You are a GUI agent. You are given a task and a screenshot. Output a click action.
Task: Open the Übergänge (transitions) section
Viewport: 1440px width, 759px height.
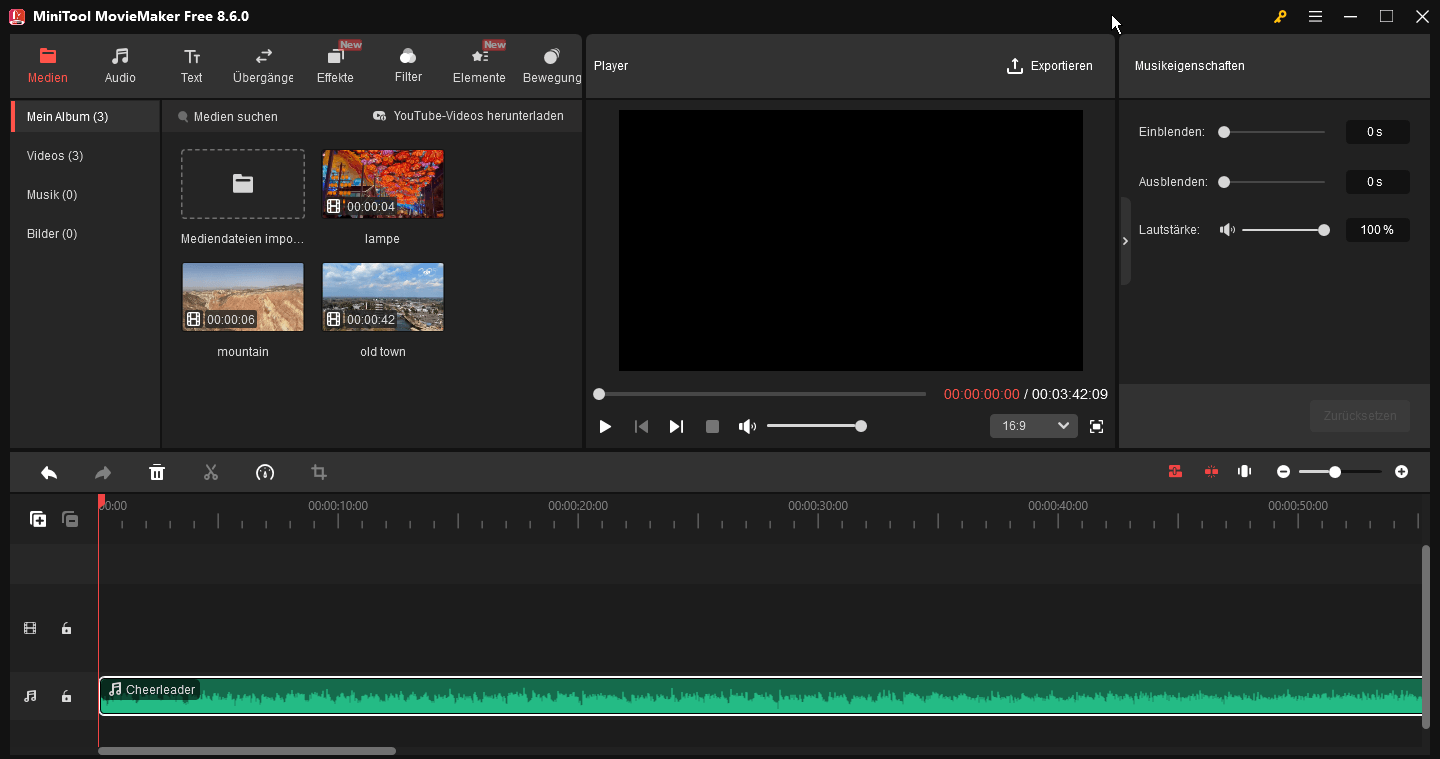tap(262, 65)
